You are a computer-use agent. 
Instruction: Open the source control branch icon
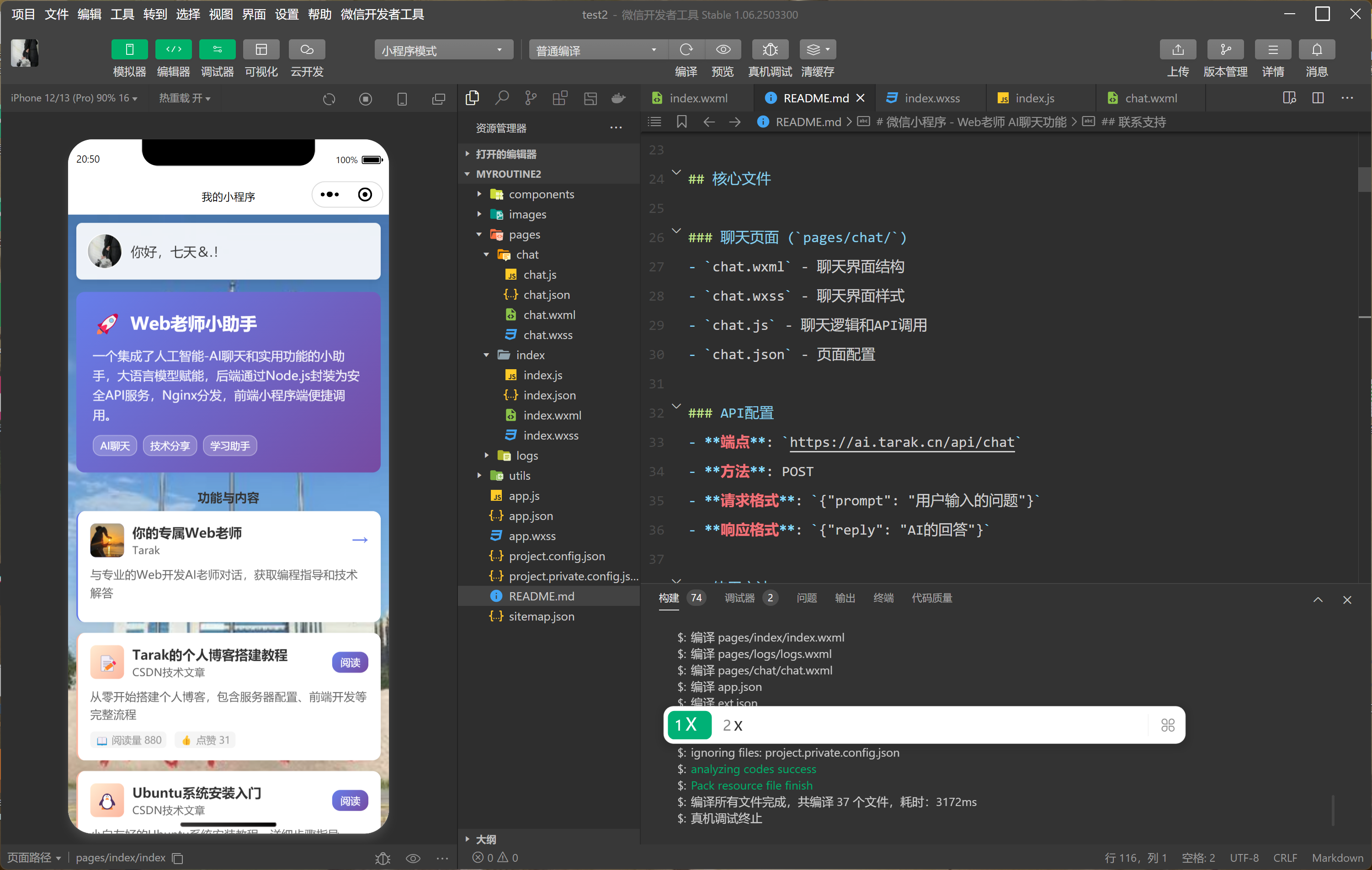click(x=531, y=98)
